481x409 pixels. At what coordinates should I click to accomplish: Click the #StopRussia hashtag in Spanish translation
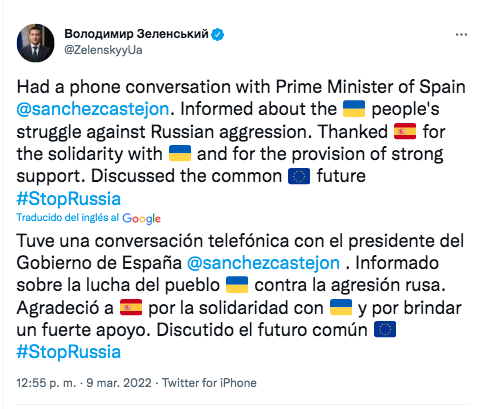click(68, 352)
